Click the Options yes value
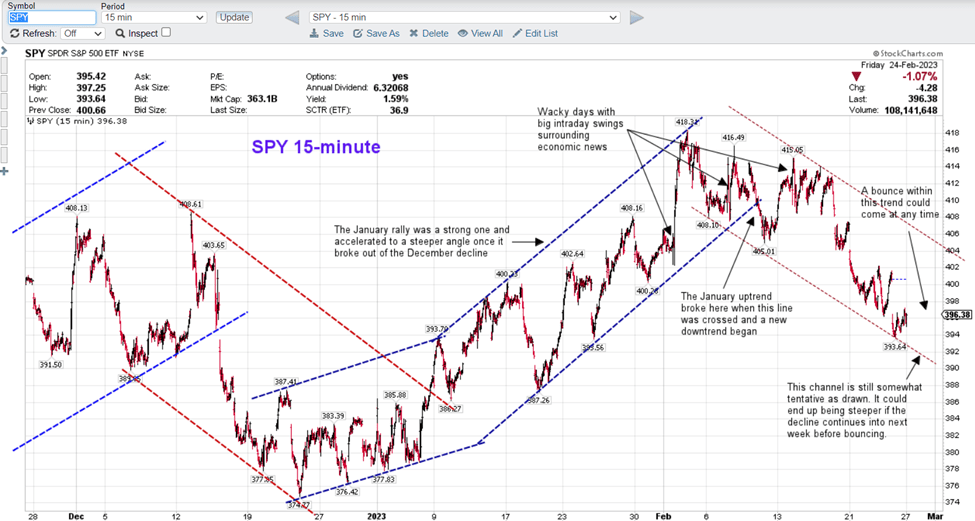Viewport: 975px width, 521px height. click(x=400, y=76)
